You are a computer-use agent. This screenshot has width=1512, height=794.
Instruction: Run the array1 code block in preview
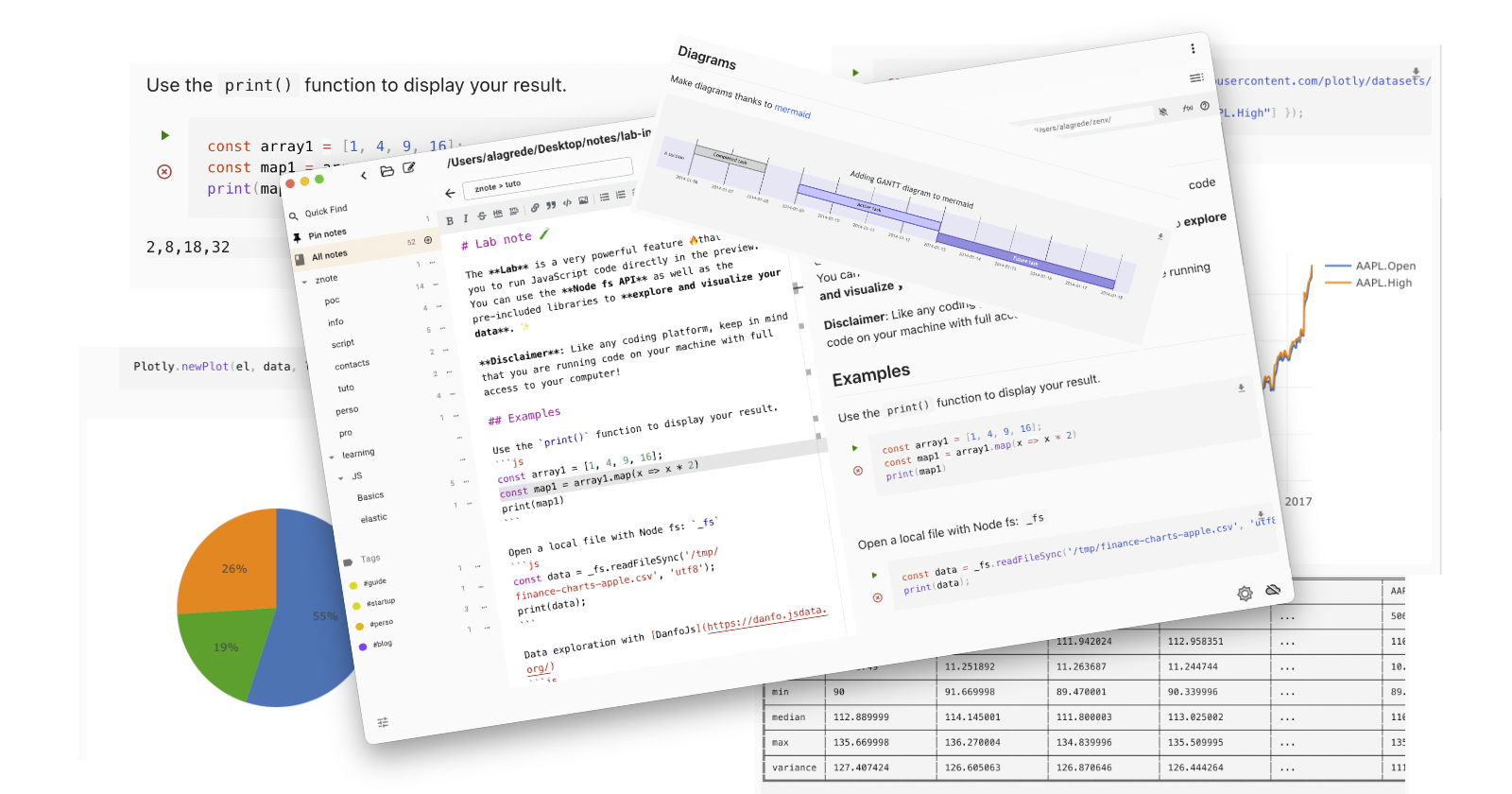[855, 448]
